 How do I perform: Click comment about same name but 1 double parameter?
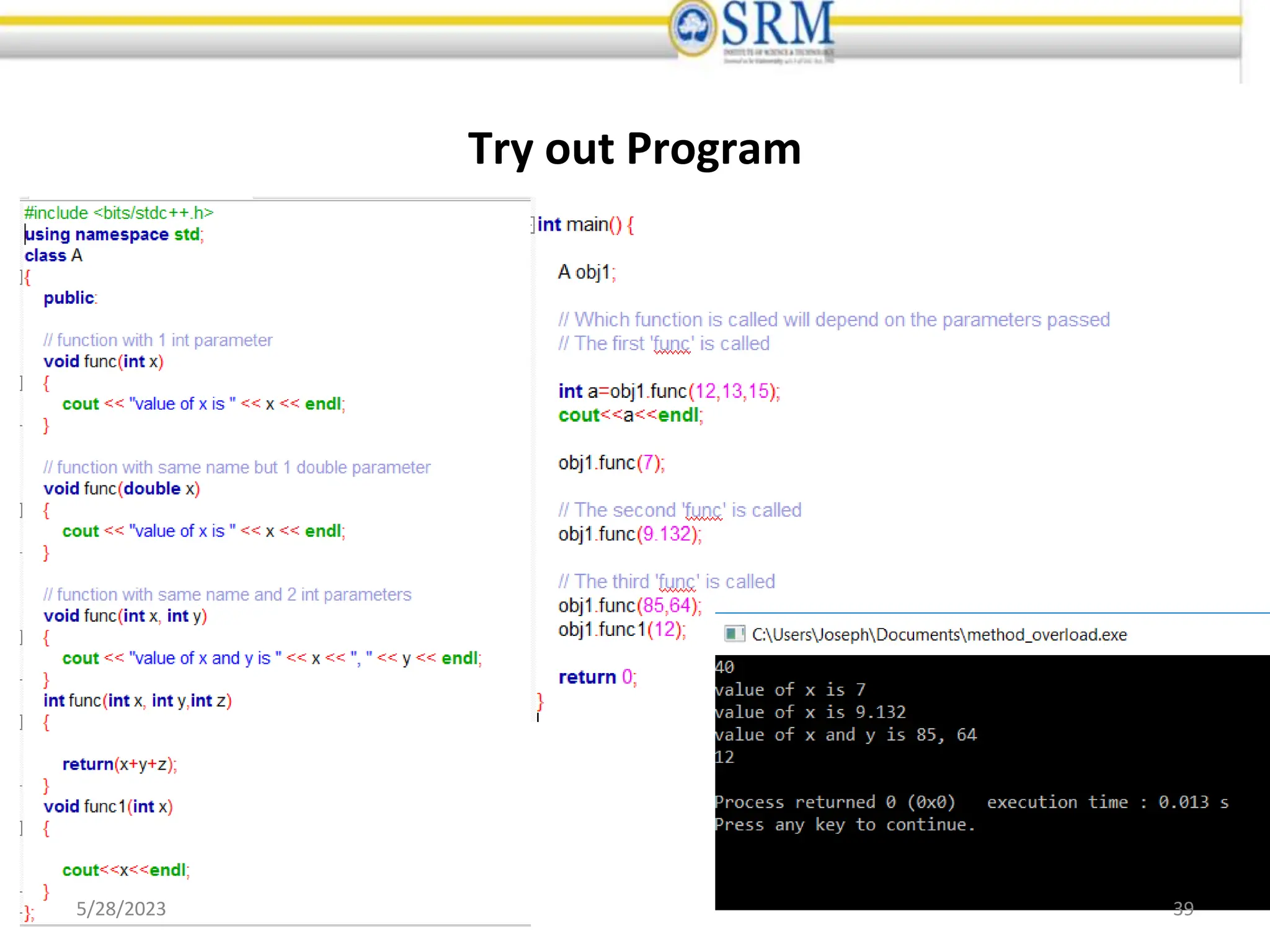237,467
